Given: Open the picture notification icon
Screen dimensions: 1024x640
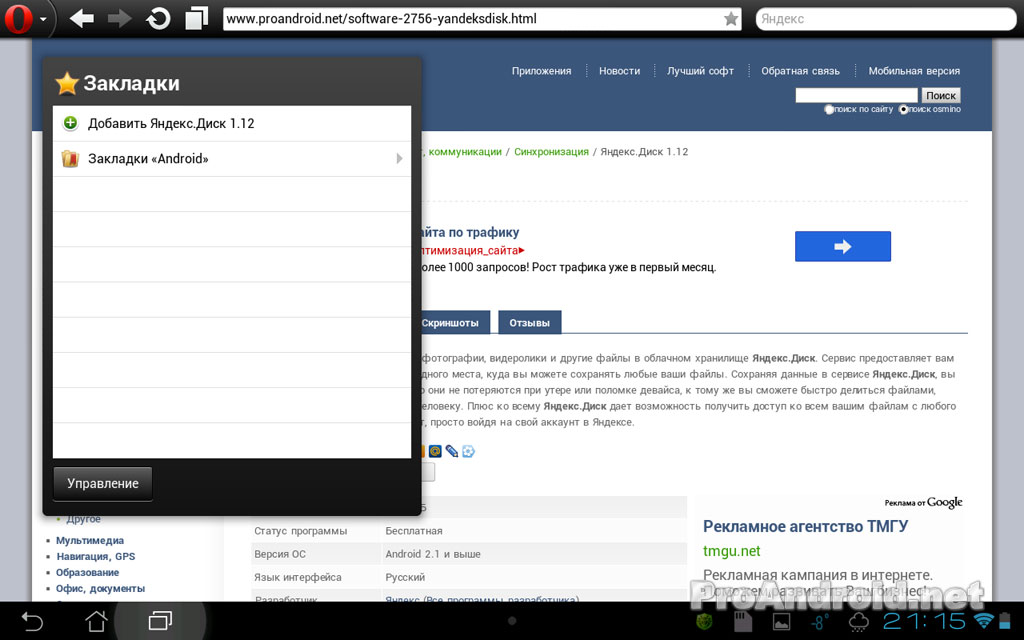Looking at the screenshot, I should pyautogui.click(x=781, y=621).
